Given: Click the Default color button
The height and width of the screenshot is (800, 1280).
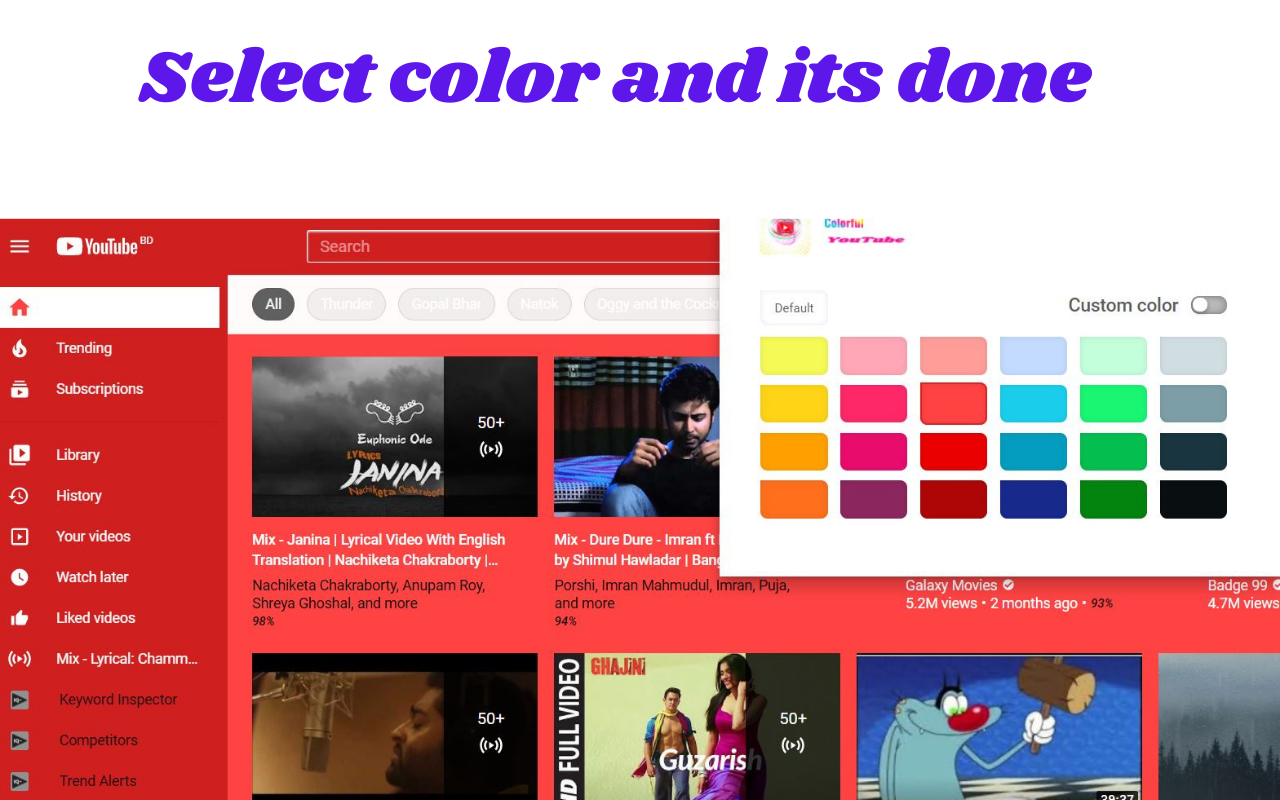Looking at the screenshot, I should click(794, 308).
